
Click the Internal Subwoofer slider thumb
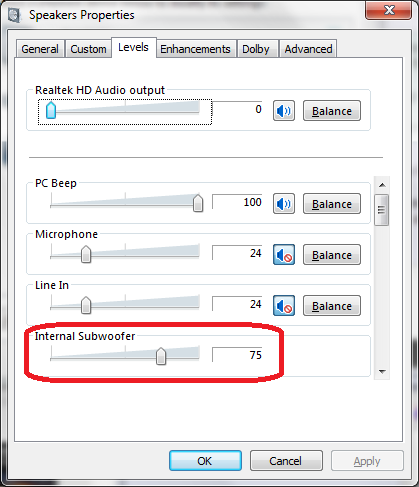(161, 356)
